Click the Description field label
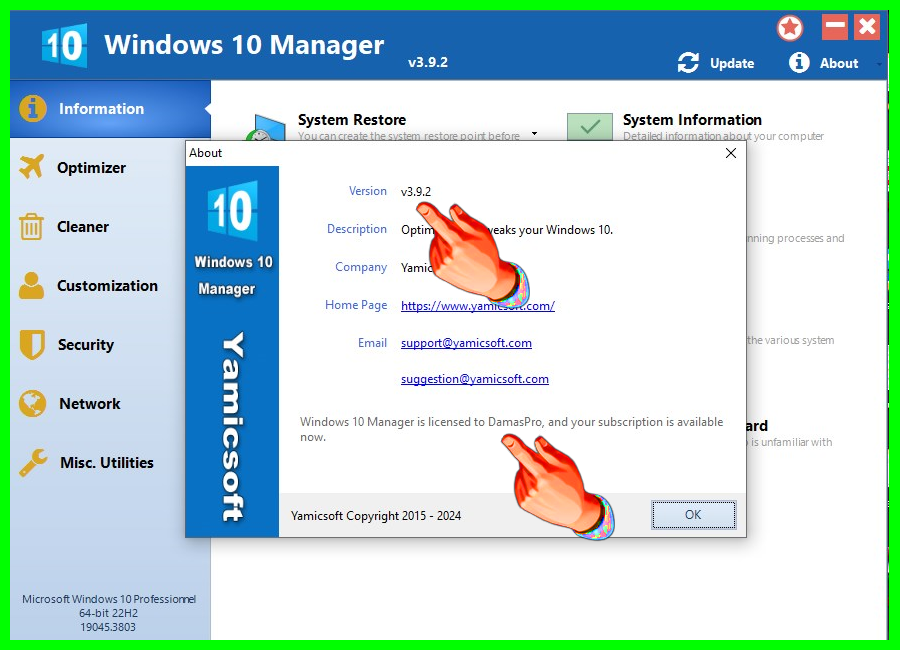 click(x=357, y=229)
